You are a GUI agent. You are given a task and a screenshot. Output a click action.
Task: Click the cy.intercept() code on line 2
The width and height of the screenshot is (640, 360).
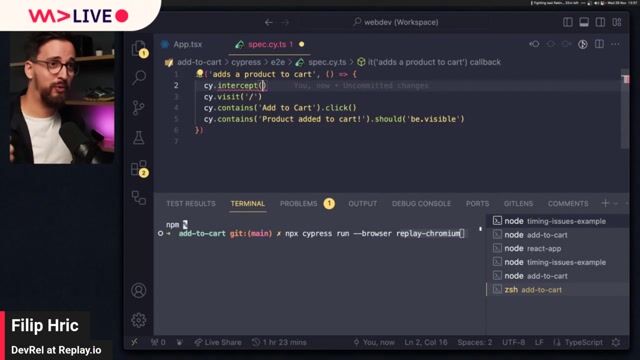click(x=235, y=86)
